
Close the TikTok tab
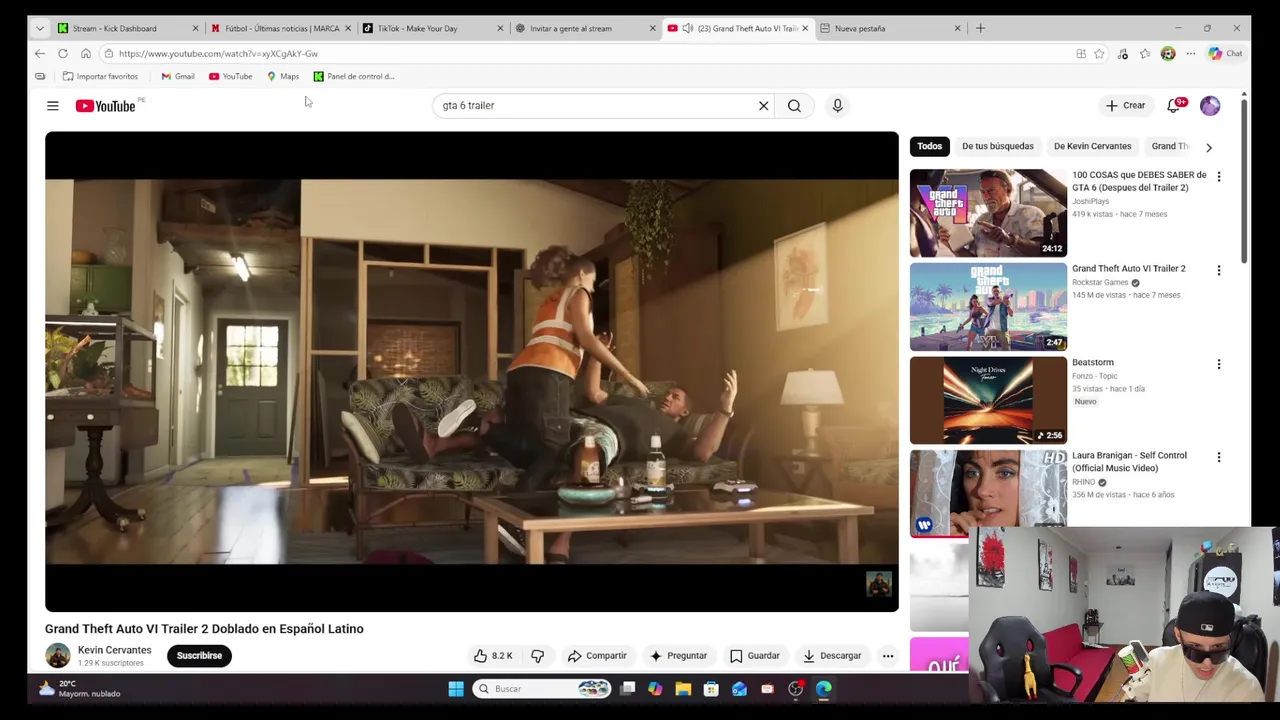point(500,28)
